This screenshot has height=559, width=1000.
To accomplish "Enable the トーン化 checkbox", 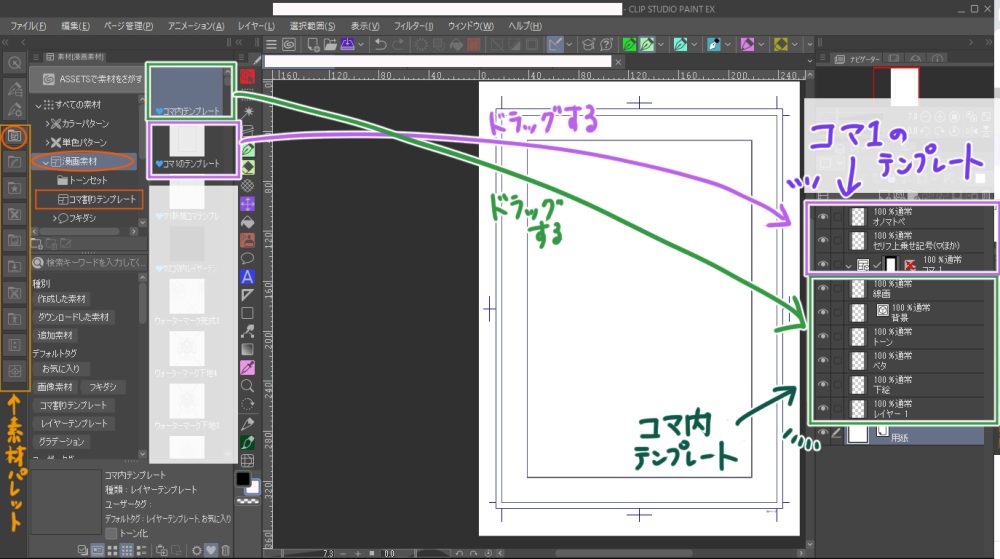I will click(110, 533).
